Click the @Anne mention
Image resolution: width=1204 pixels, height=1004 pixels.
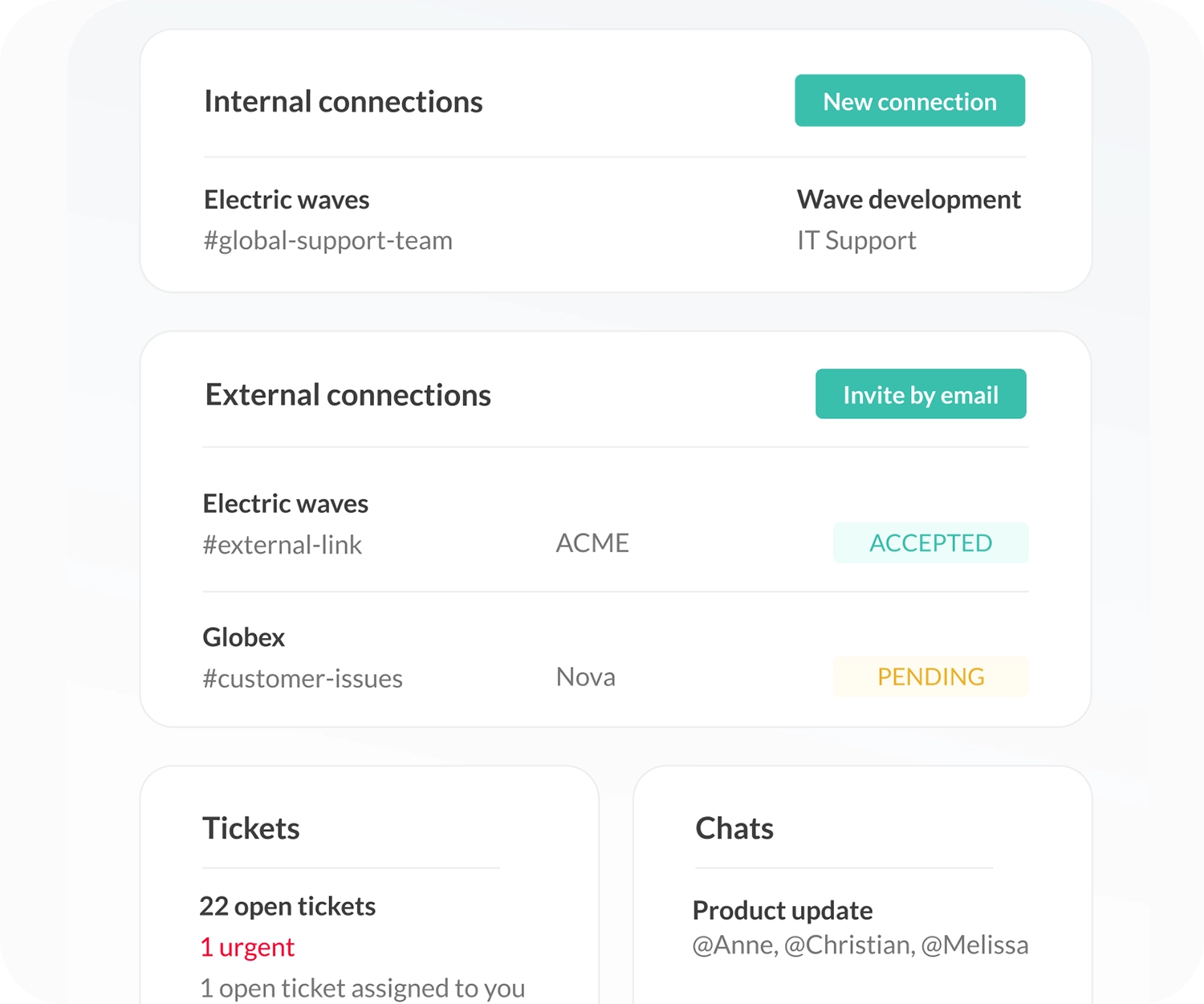point(727,945)
